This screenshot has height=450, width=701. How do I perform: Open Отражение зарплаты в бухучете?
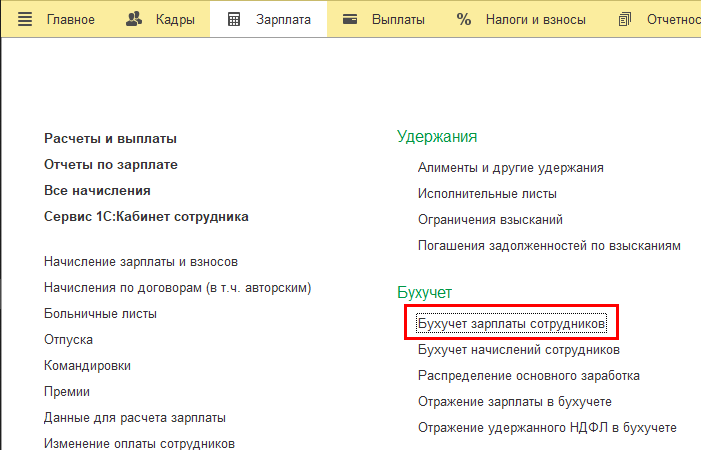pos(514,402)
